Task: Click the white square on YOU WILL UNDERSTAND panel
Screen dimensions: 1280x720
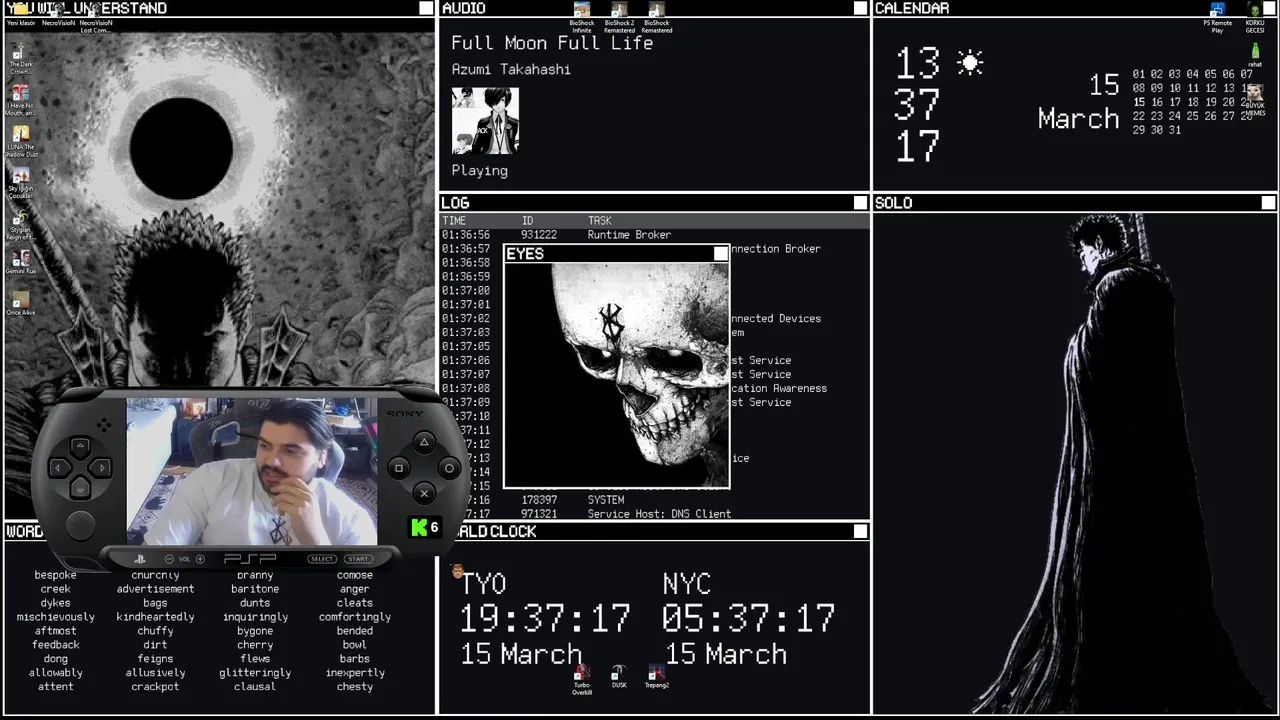Action: (426, 8)
